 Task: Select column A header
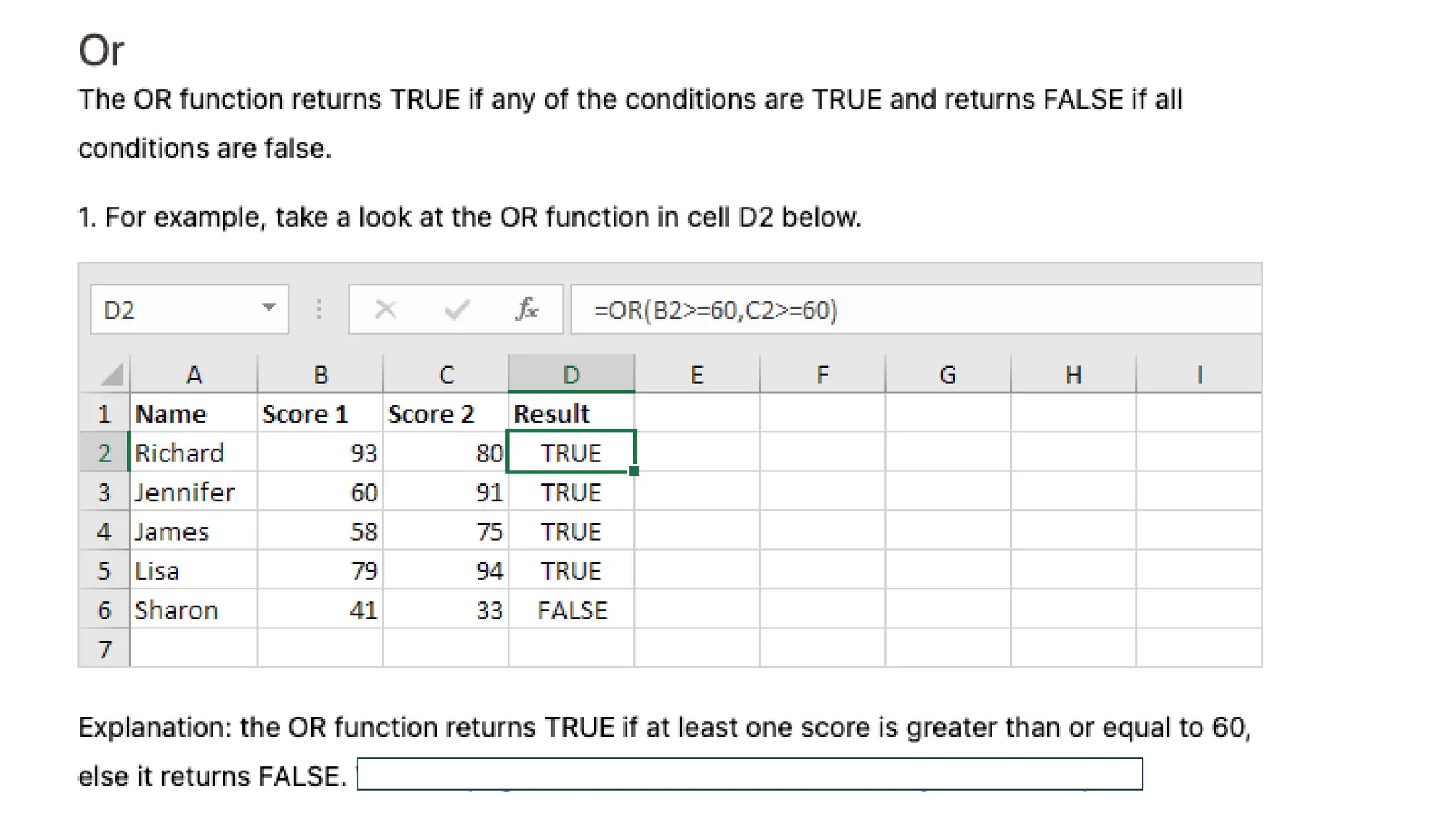tap(193, 374)
